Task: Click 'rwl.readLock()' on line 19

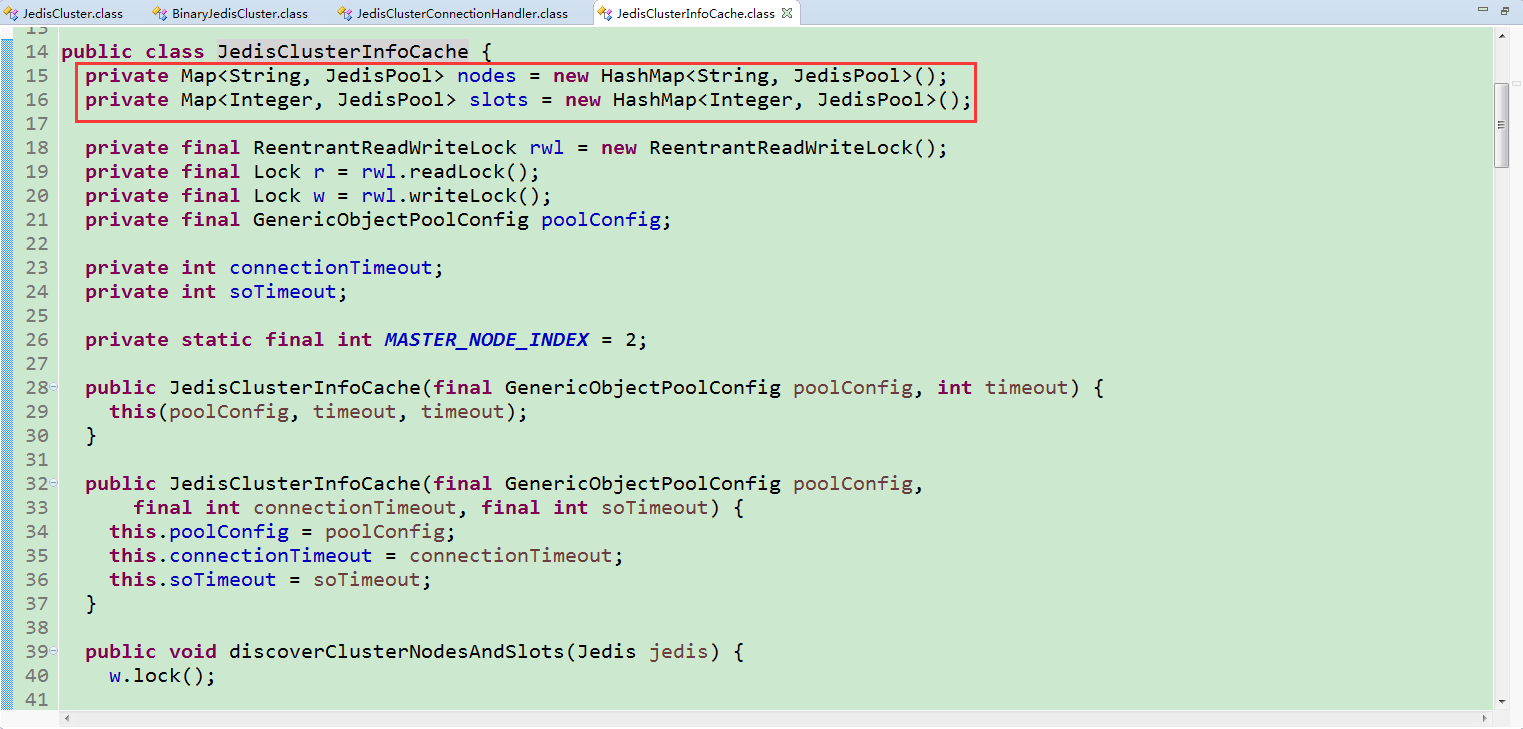Action: pos(445,172)
